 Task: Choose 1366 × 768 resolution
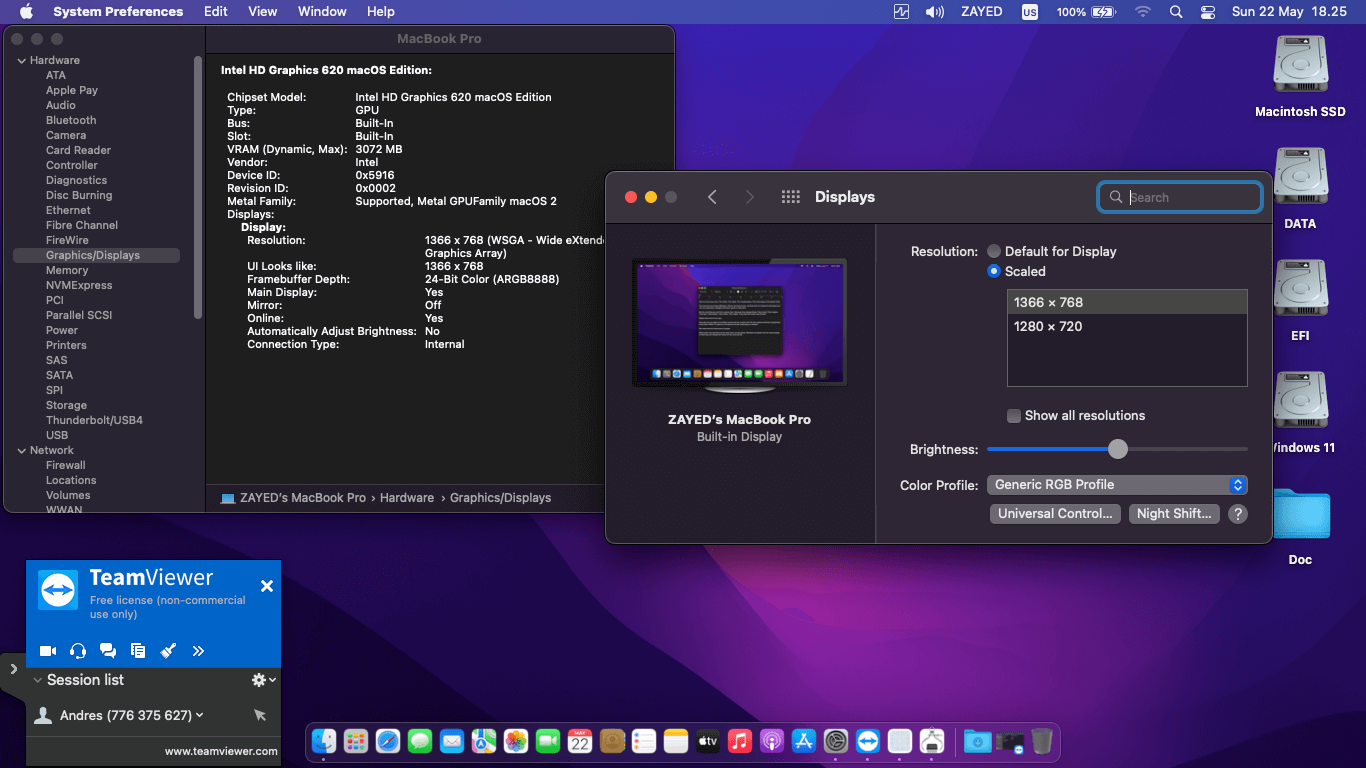1127,302
